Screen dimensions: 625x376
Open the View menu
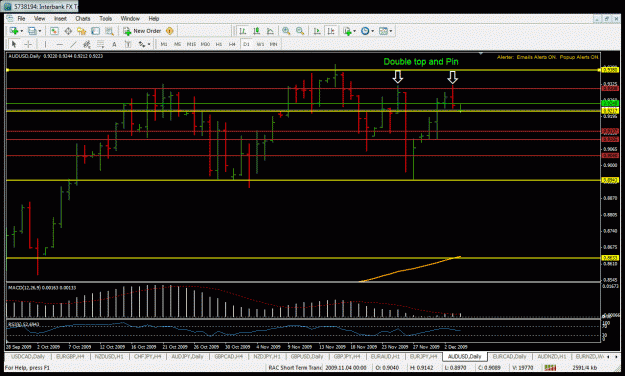(x=39, y=18)
